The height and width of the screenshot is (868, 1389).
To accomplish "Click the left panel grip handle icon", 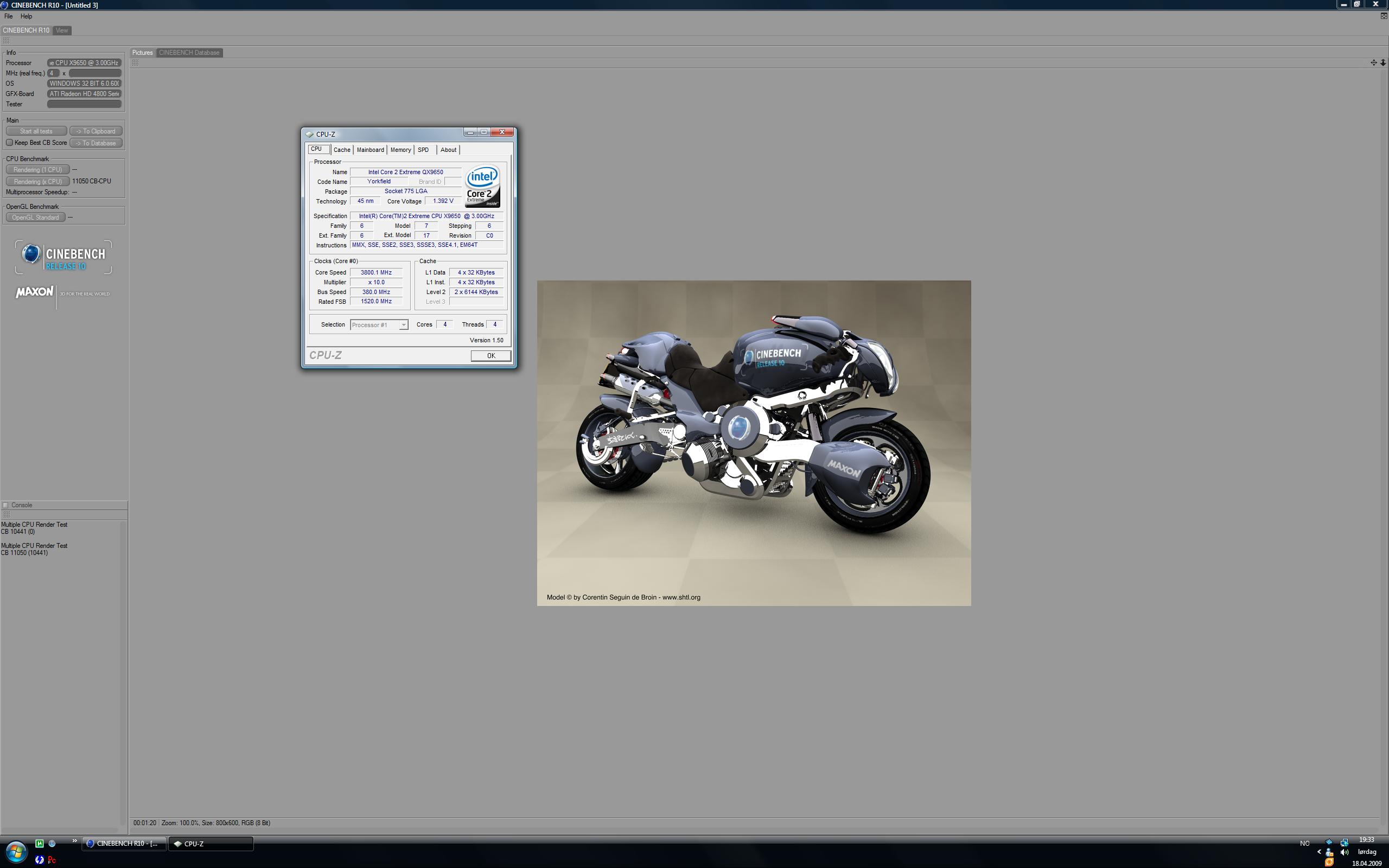I will click(6, 41).
